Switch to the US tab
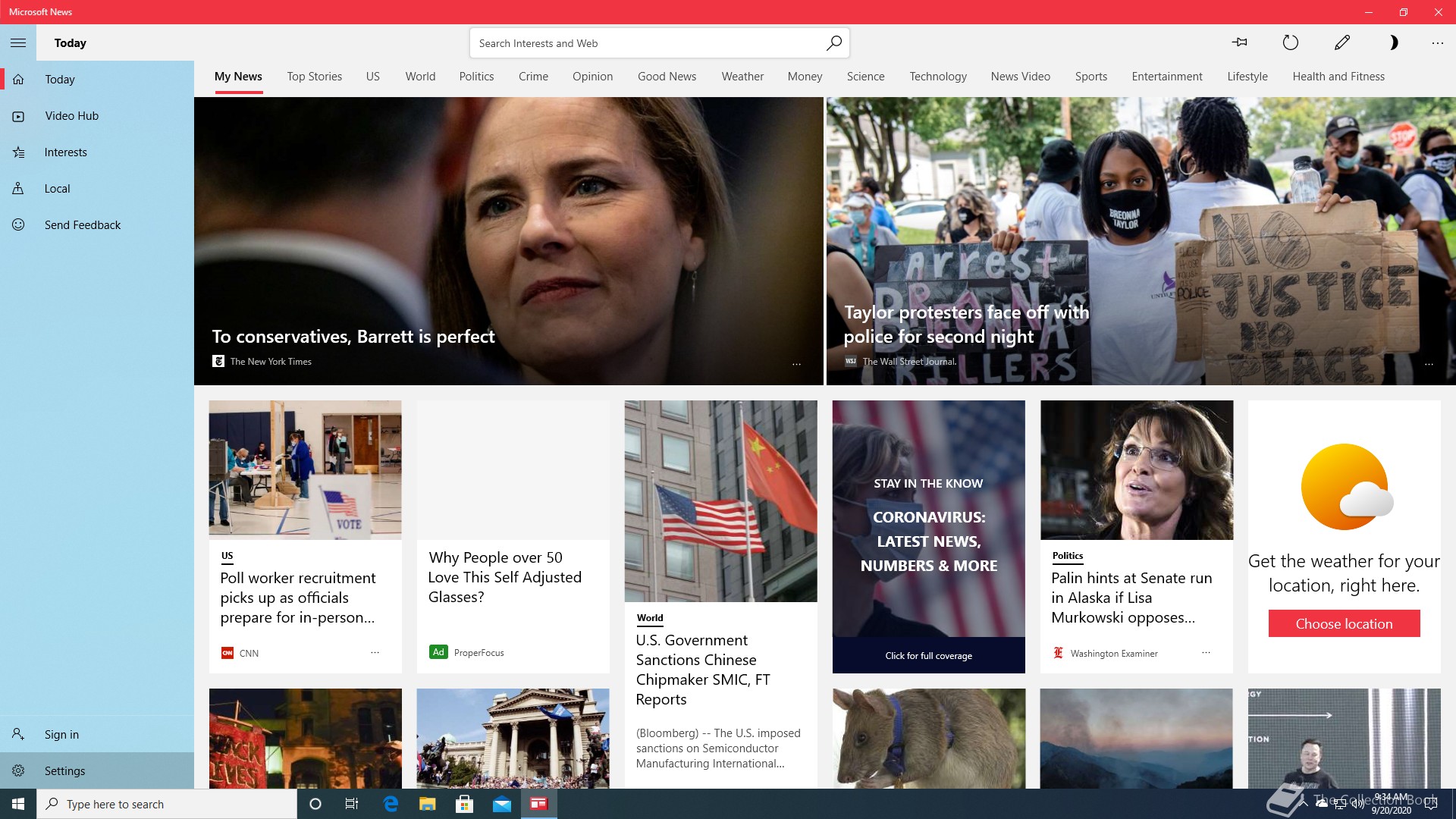The image size is (1456, 819). (x=372, y=77)
